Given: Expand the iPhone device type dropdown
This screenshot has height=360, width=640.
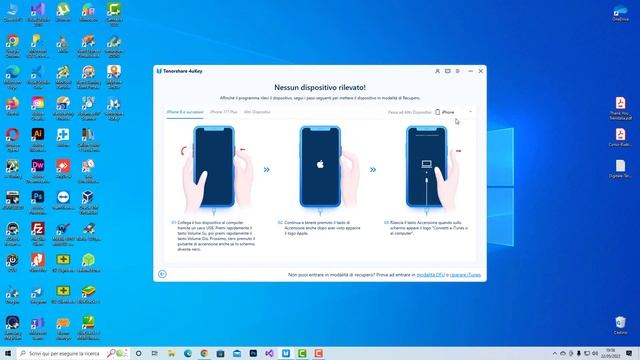Looking at the screenshot, I should pyautogui.click(x=453, y=112).
